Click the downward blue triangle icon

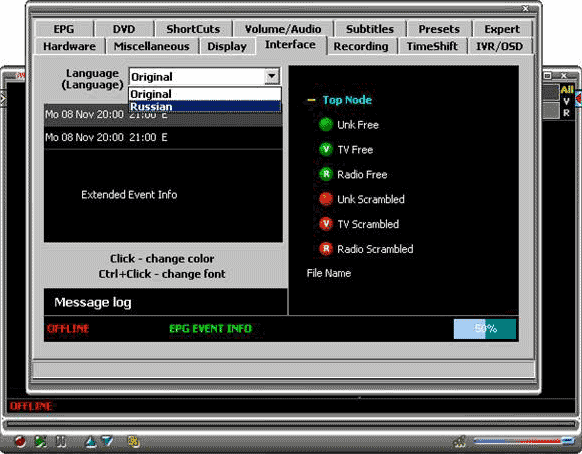point(107,441)
